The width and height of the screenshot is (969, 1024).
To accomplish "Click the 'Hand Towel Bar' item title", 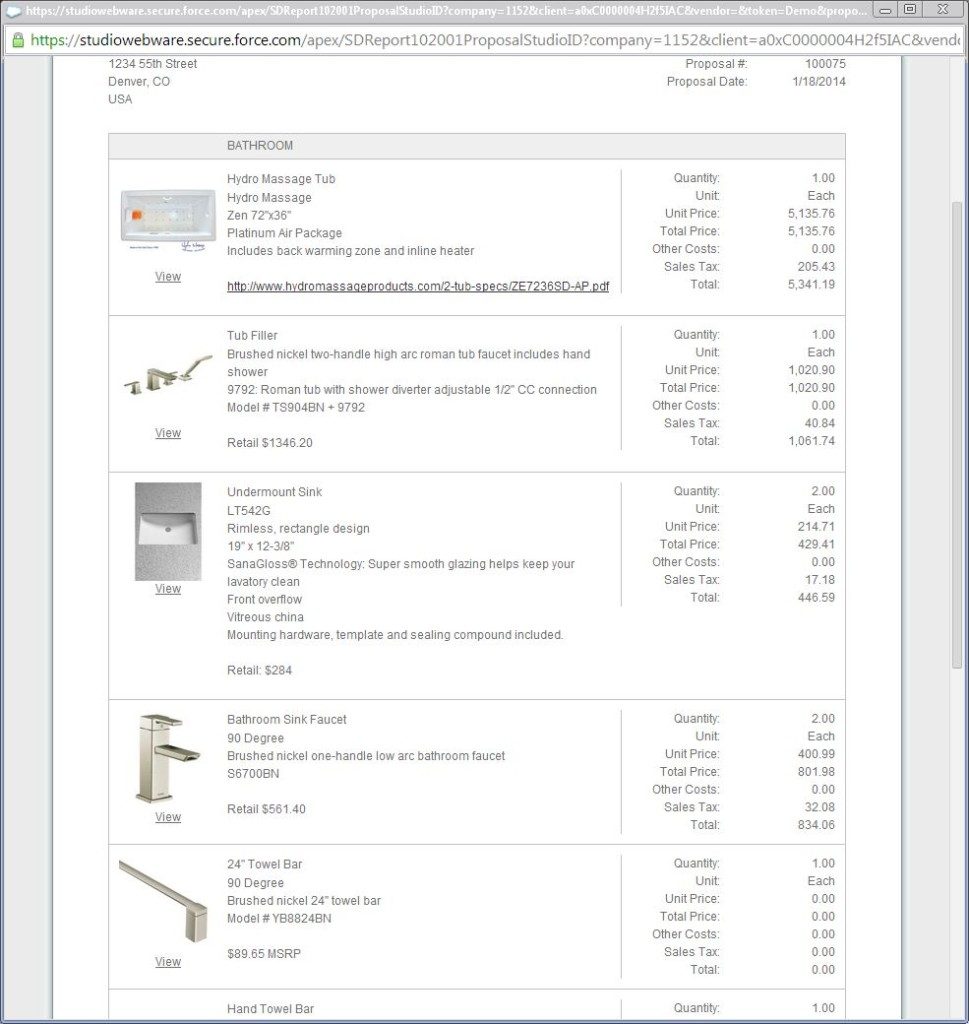I will click(270, 1009).
